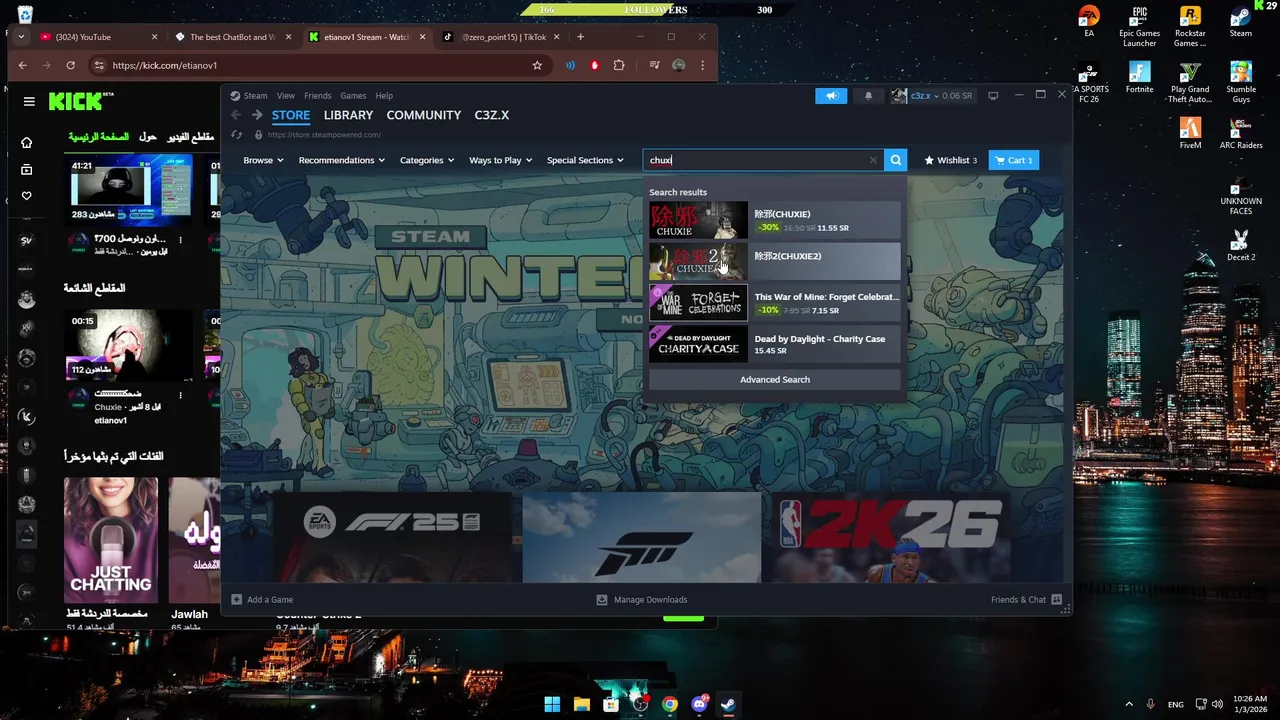Switch to the YouTube browser tab
Image resolution: width=1280 pixels, height=720 pixels.
(x=98, y=37)
